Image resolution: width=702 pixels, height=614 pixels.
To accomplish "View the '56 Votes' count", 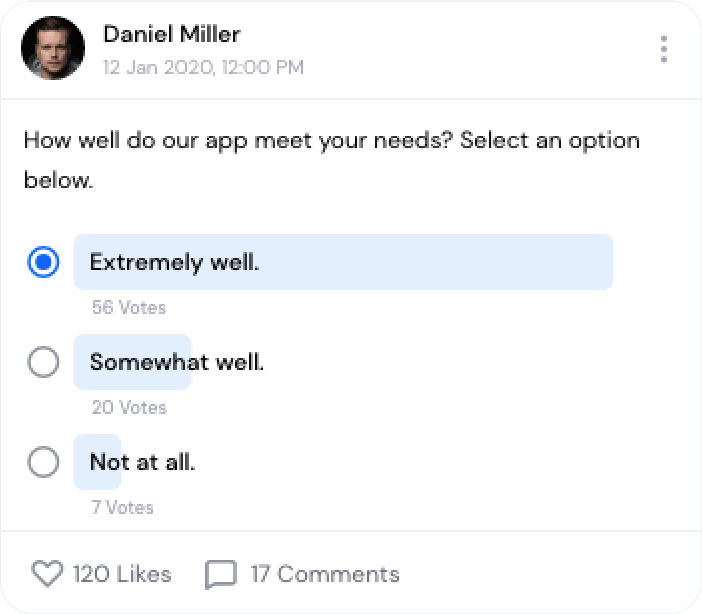I will coord(129,307).
